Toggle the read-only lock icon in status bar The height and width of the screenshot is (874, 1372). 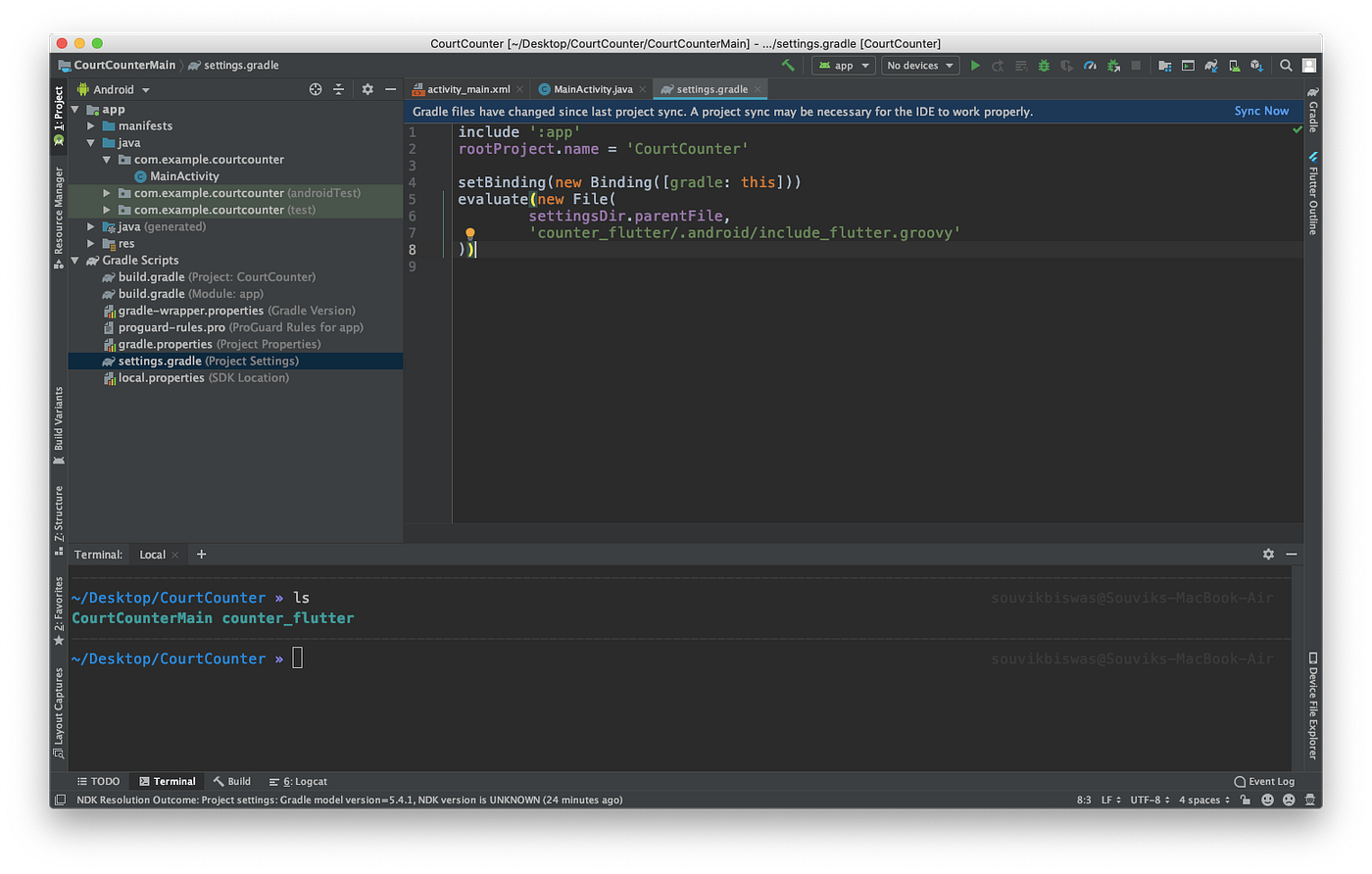tap(1245, 800)
